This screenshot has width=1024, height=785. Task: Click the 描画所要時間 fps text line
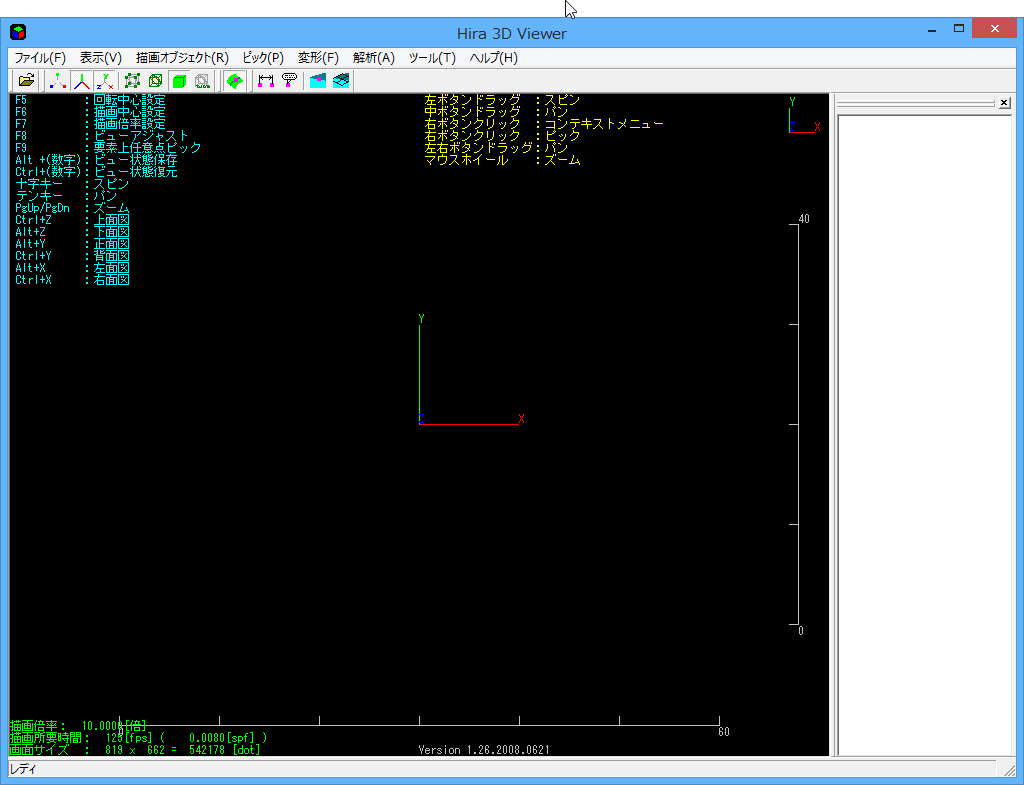point(138,737)
